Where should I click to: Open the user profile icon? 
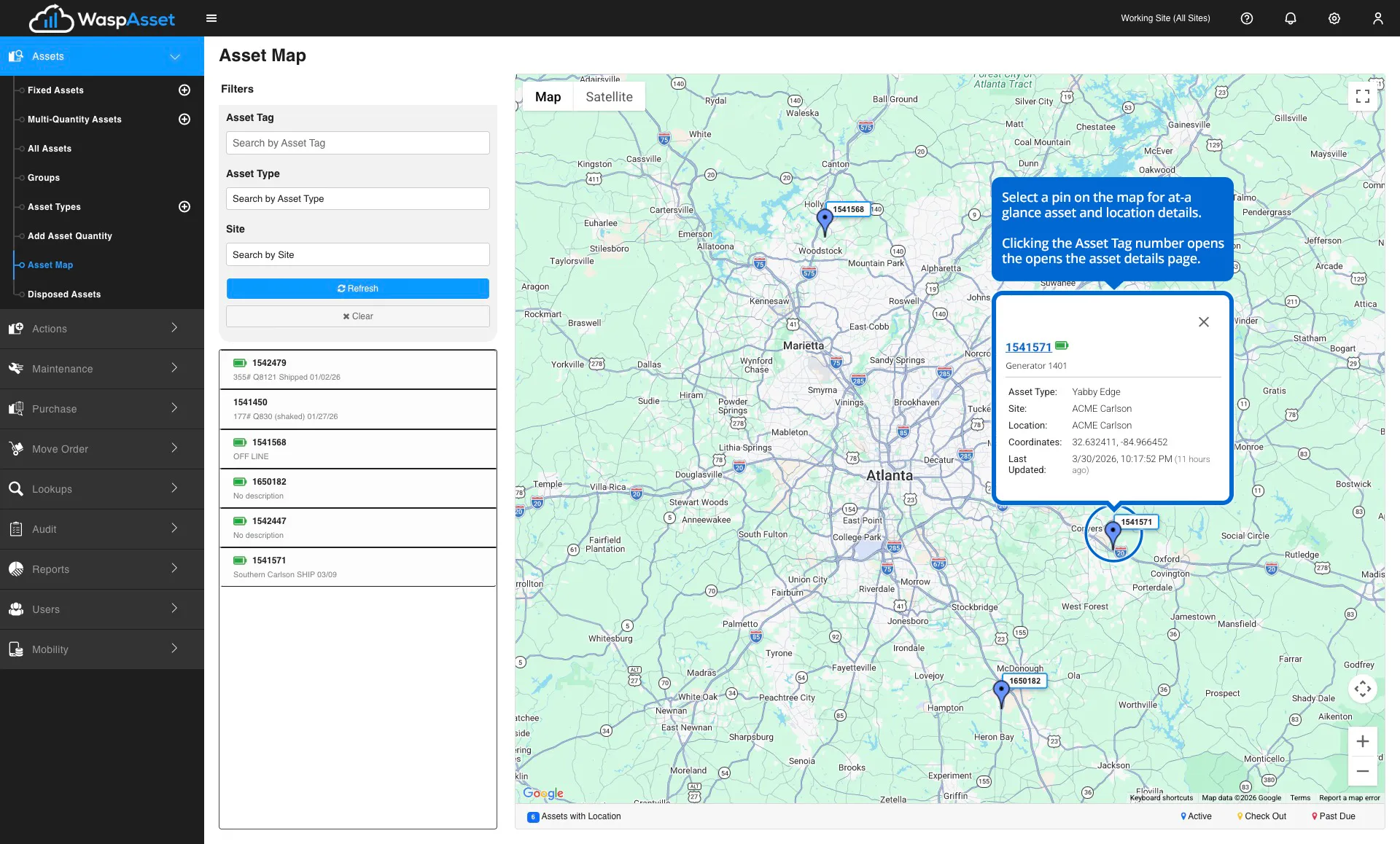[1377, 18]
